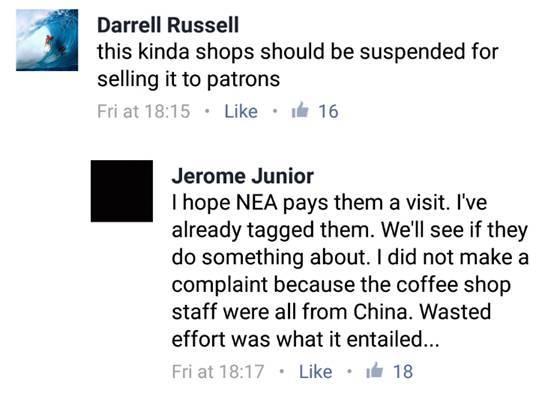
Task: Like Jerome Junior's reply
Action: (316, 372)
